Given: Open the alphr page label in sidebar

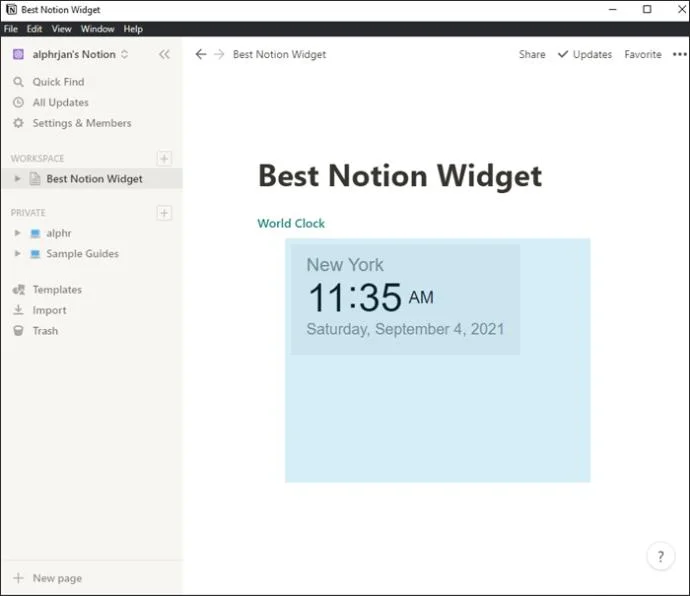Looking at the screenshot, I should [59, 233].
